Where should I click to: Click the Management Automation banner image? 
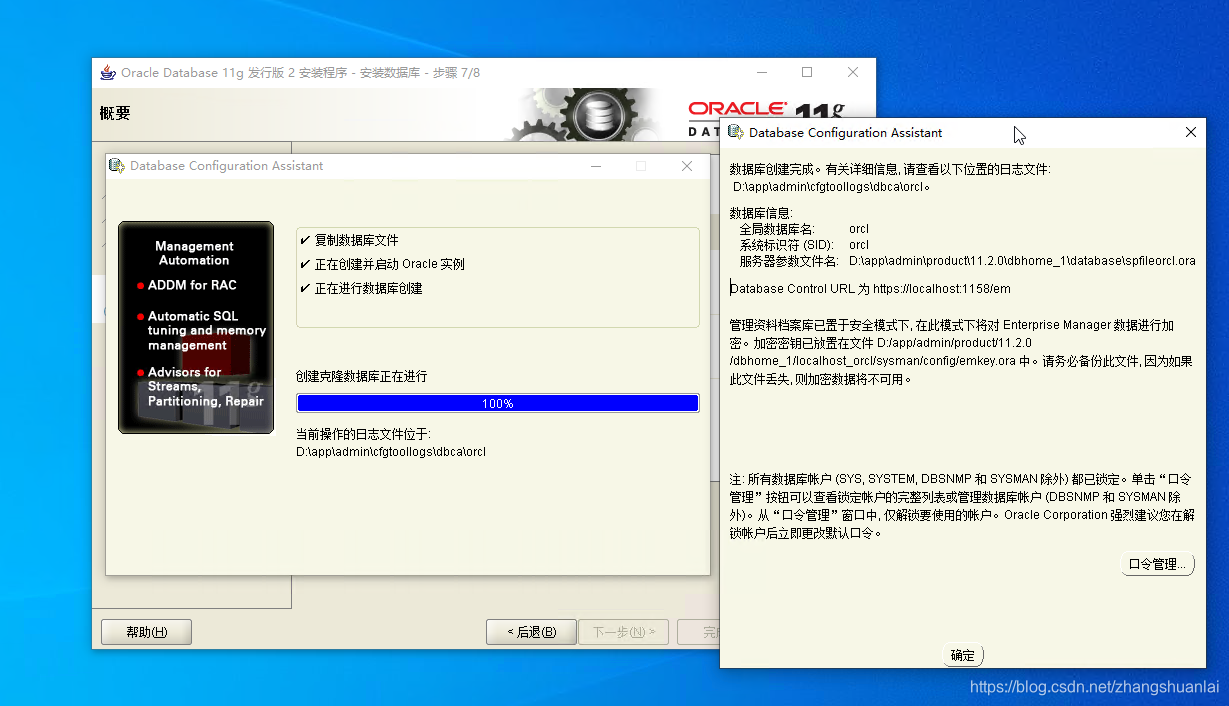[196, 327]
